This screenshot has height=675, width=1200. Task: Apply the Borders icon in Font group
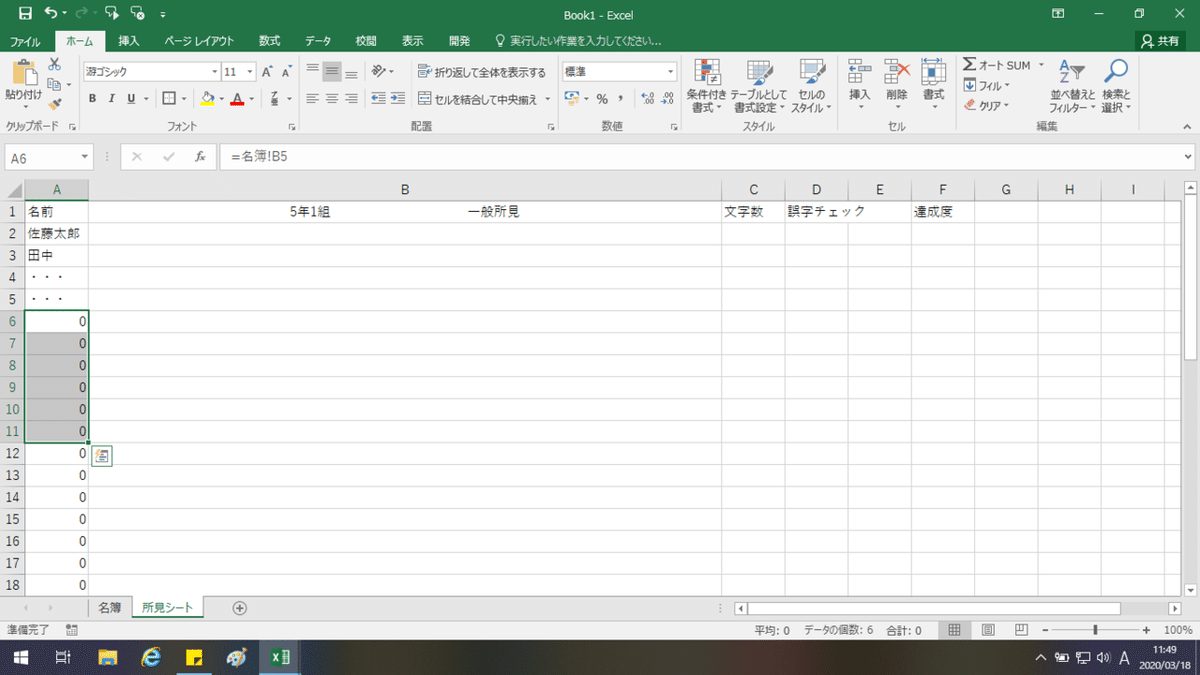[169, 98]
